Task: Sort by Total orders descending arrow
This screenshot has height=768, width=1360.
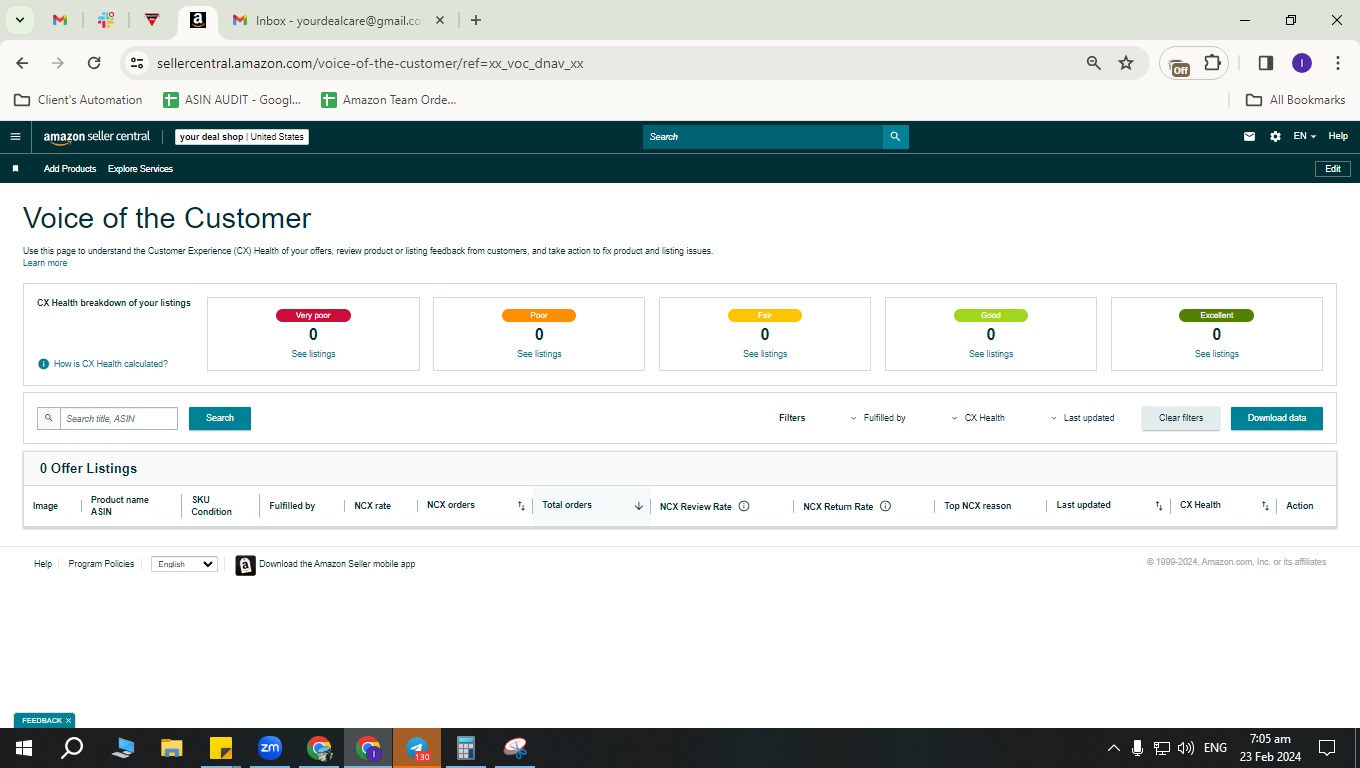Action: point(639,506)
